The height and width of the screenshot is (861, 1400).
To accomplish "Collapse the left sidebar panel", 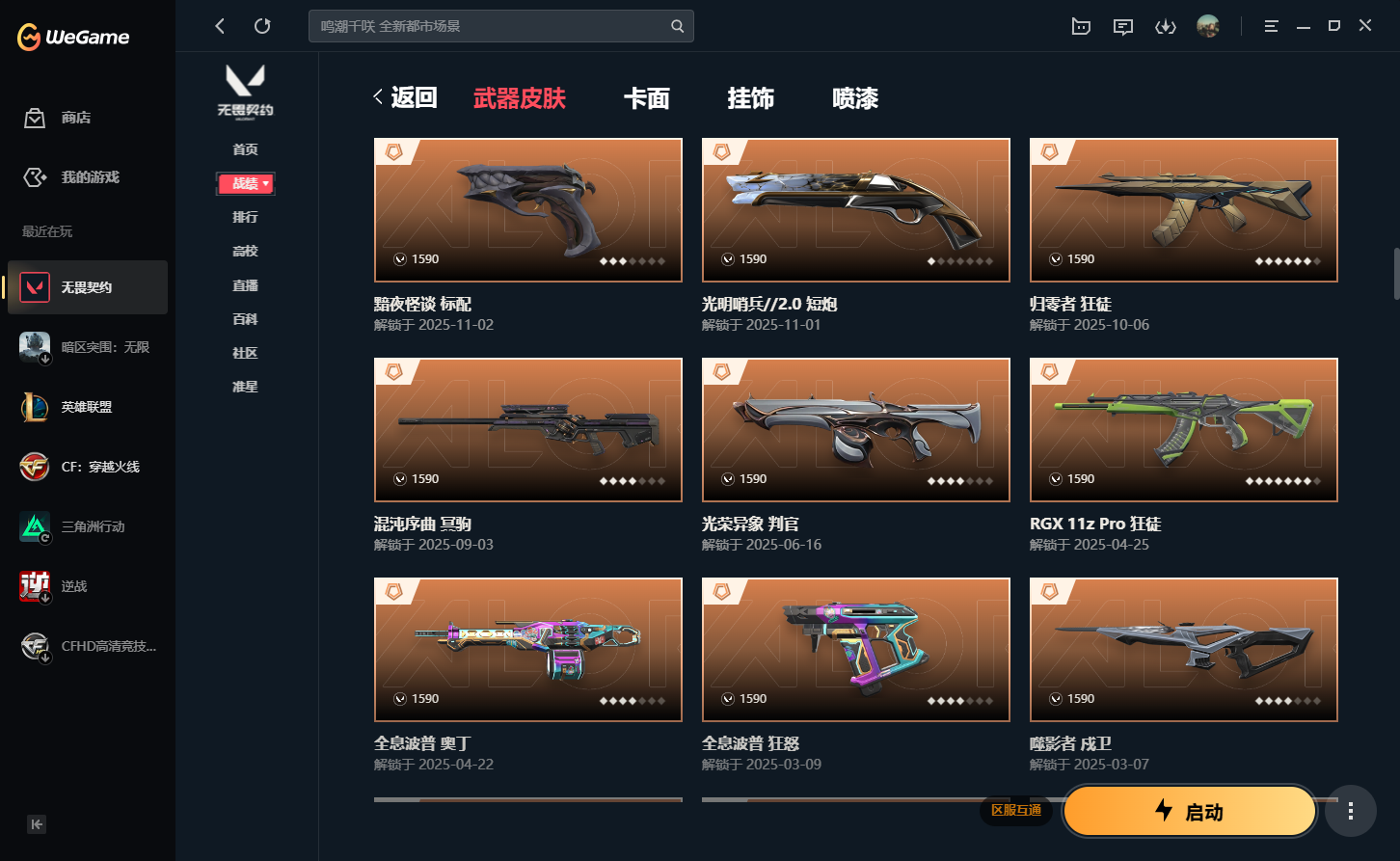I will 37,824.
